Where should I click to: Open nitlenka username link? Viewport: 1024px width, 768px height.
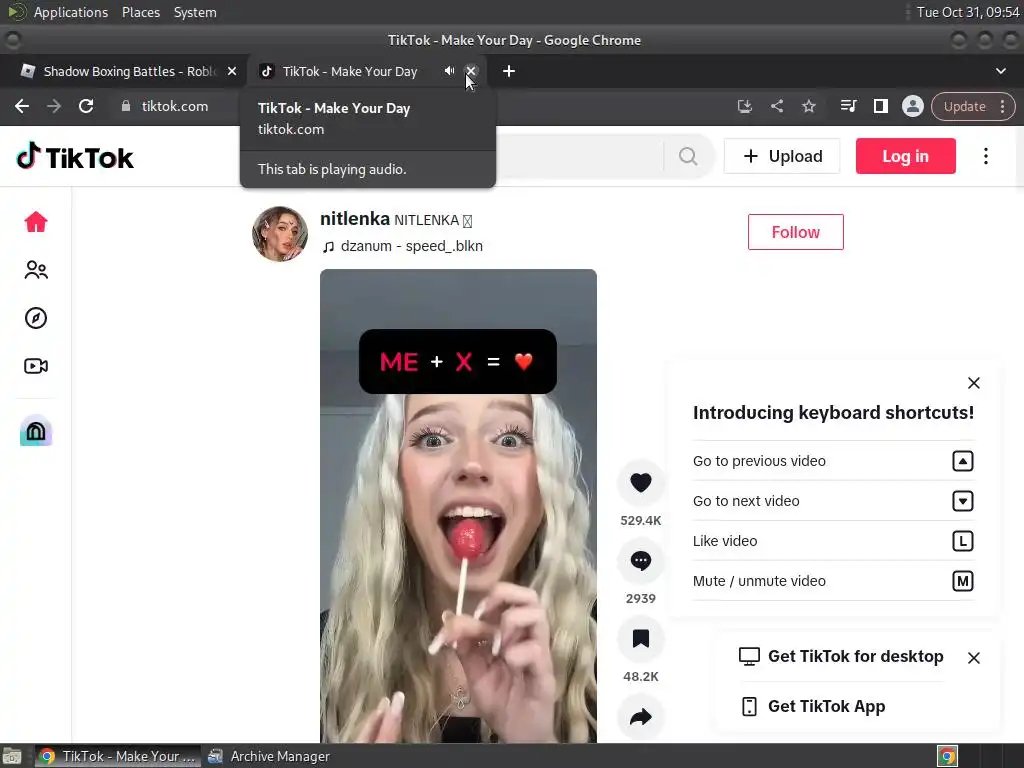tap(355, 219)
